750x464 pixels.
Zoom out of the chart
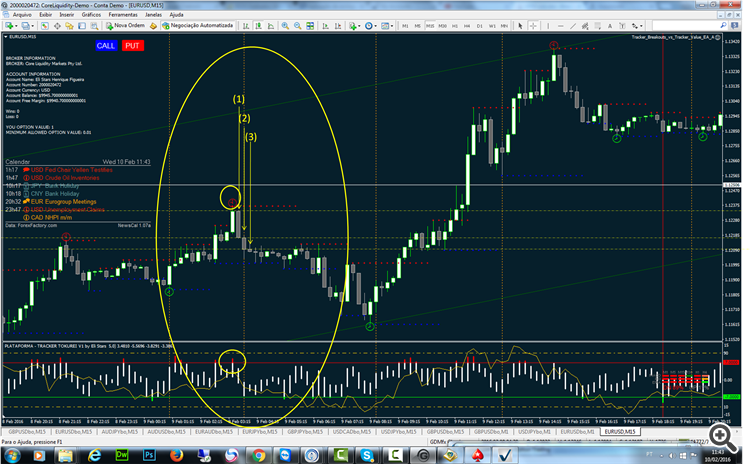click(298, 25)
